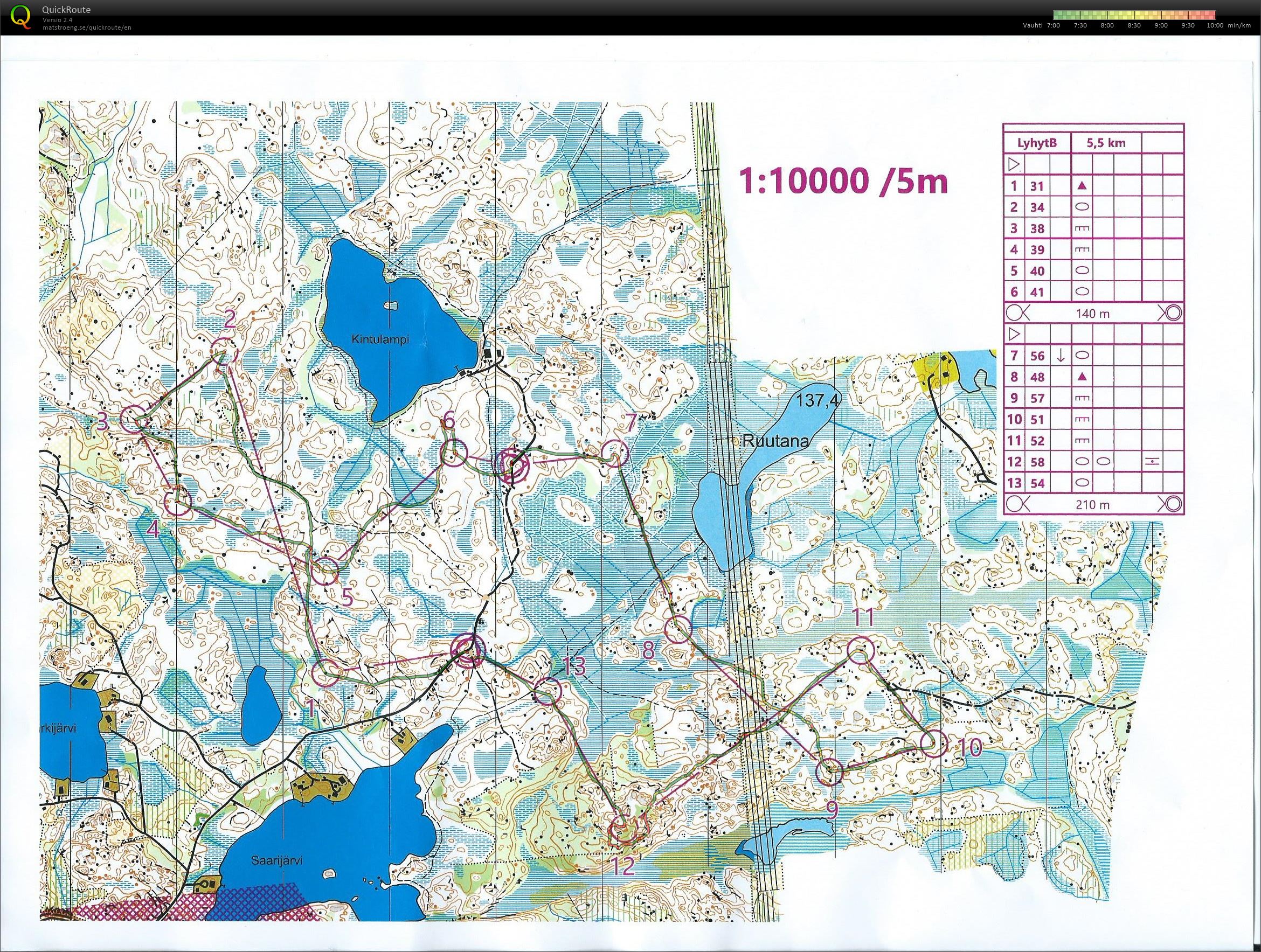Screen dimensions: 1261x952
Task: Click the knoll oval symbol for control 13
Action: point(1082,483)
